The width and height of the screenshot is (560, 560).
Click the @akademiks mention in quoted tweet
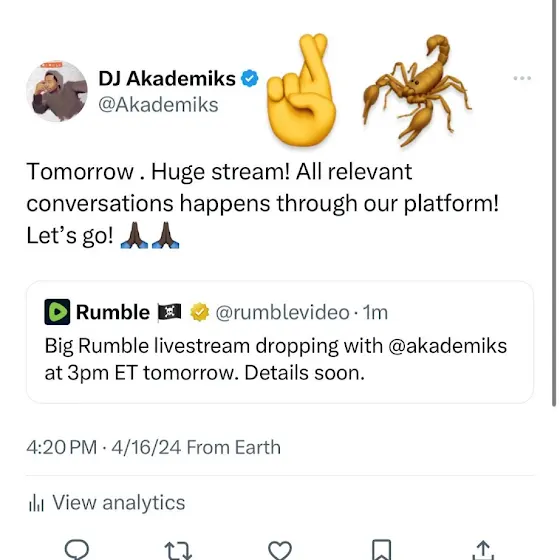(448, 346)
